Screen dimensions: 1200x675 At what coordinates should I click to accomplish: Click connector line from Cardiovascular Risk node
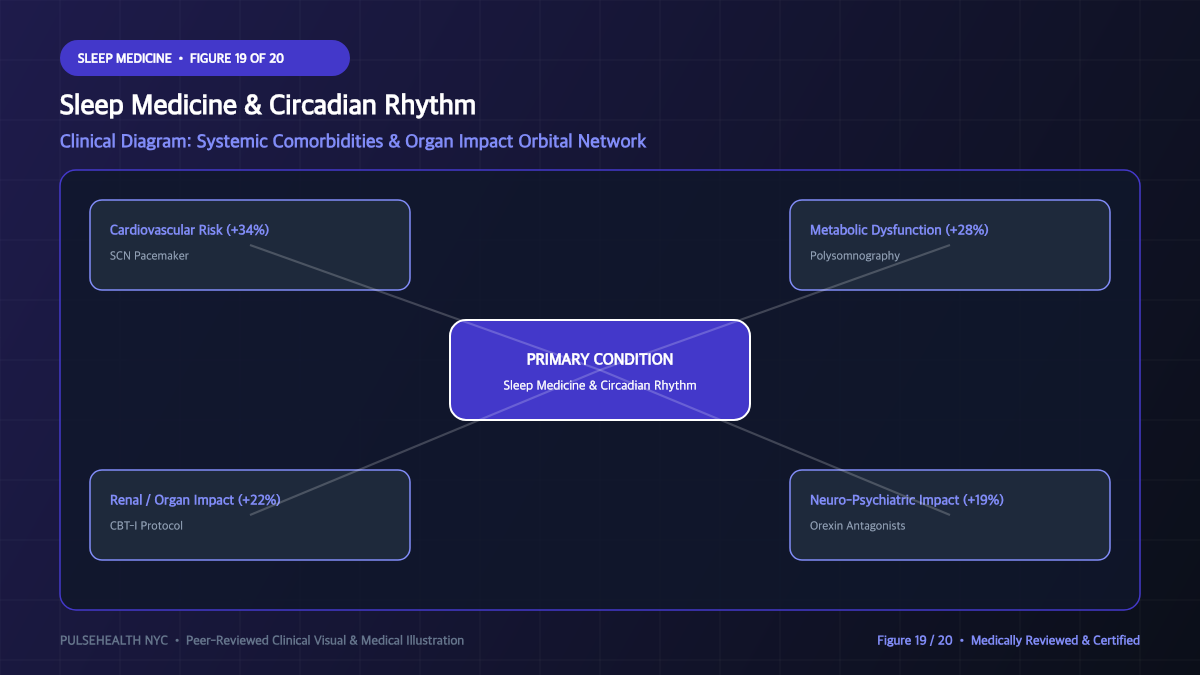[x=350, y=281]
